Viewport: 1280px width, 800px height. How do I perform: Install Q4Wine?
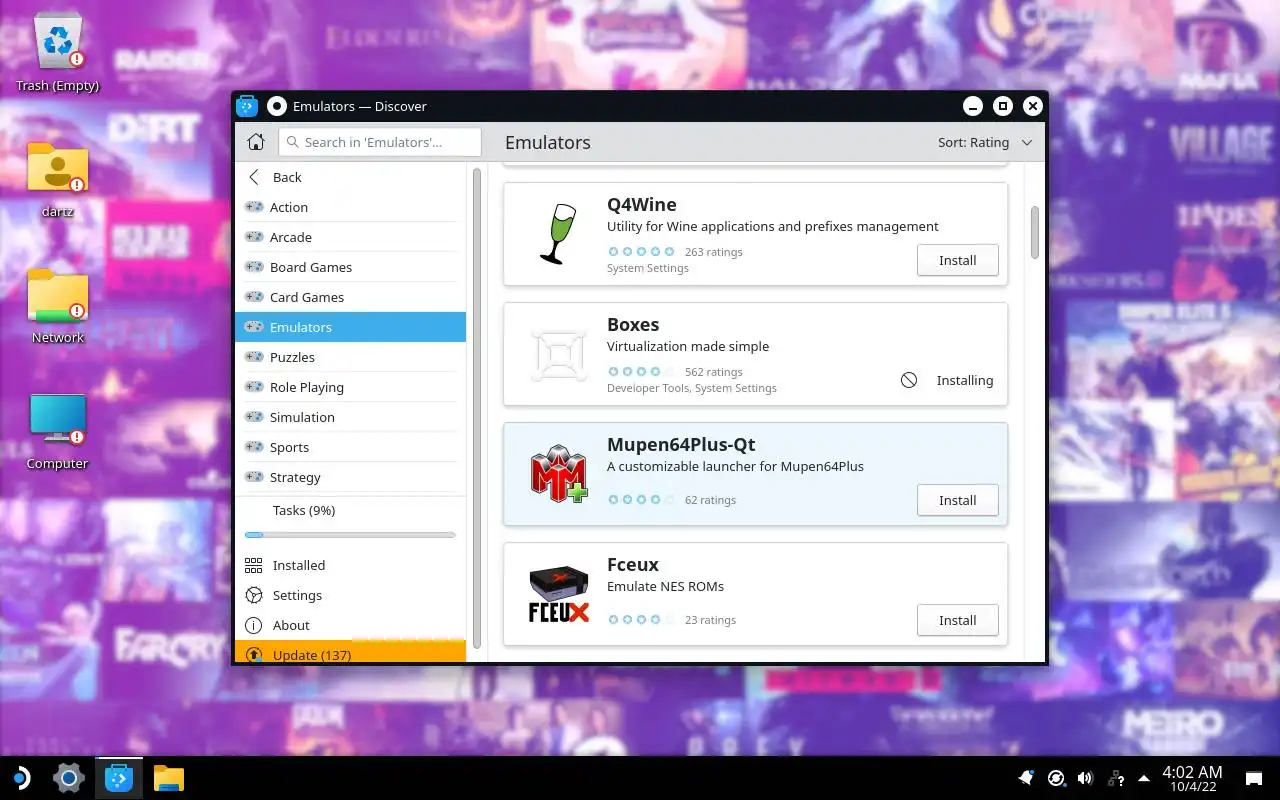pos(957,260)
